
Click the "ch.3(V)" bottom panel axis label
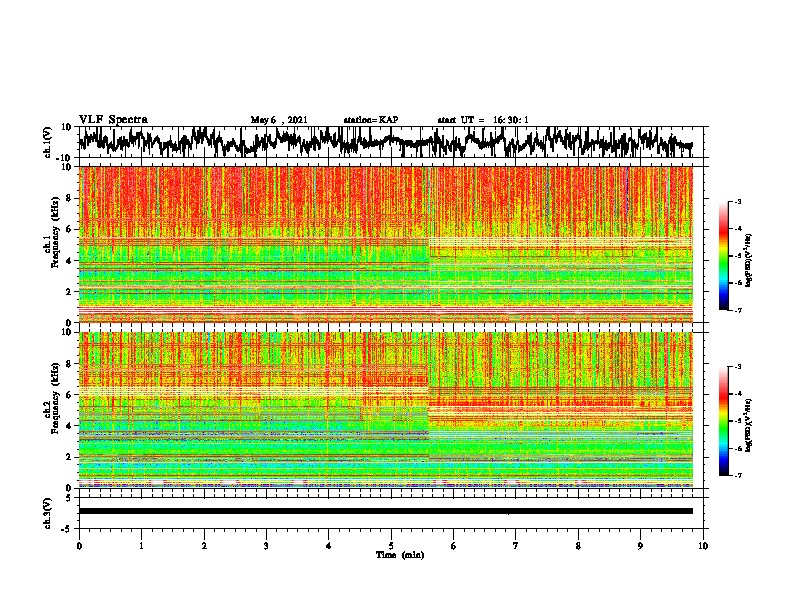coord(48,513)
